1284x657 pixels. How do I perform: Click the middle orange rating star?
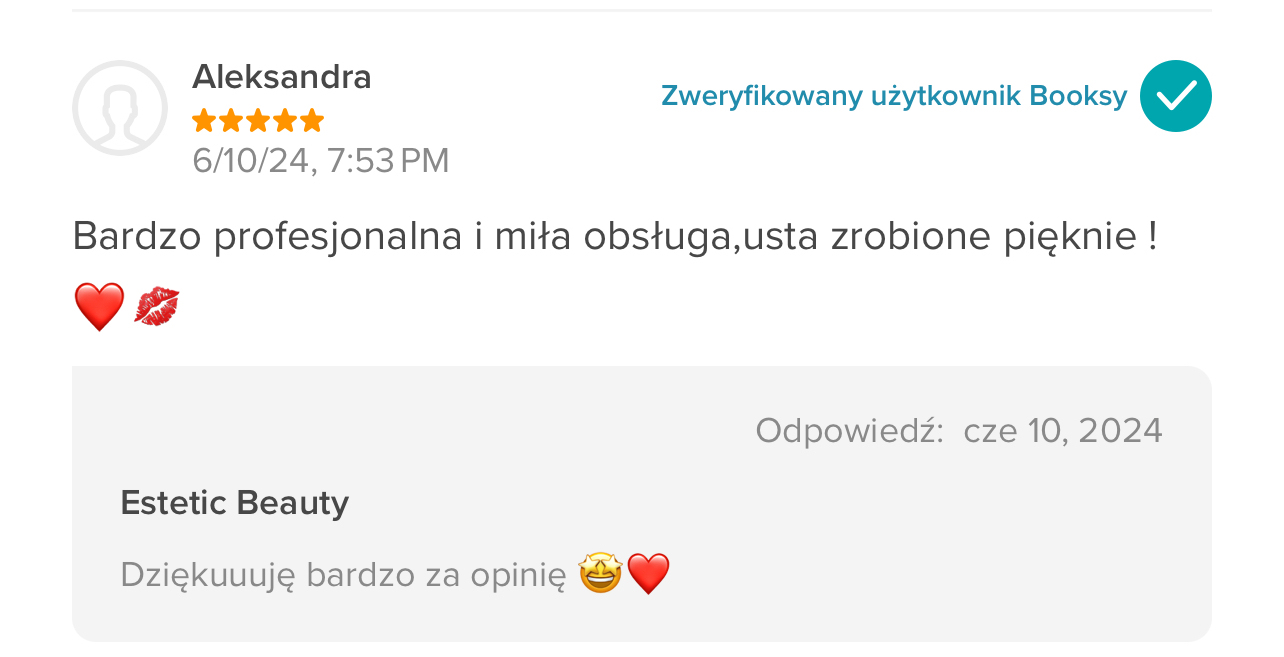pos(258,121)
